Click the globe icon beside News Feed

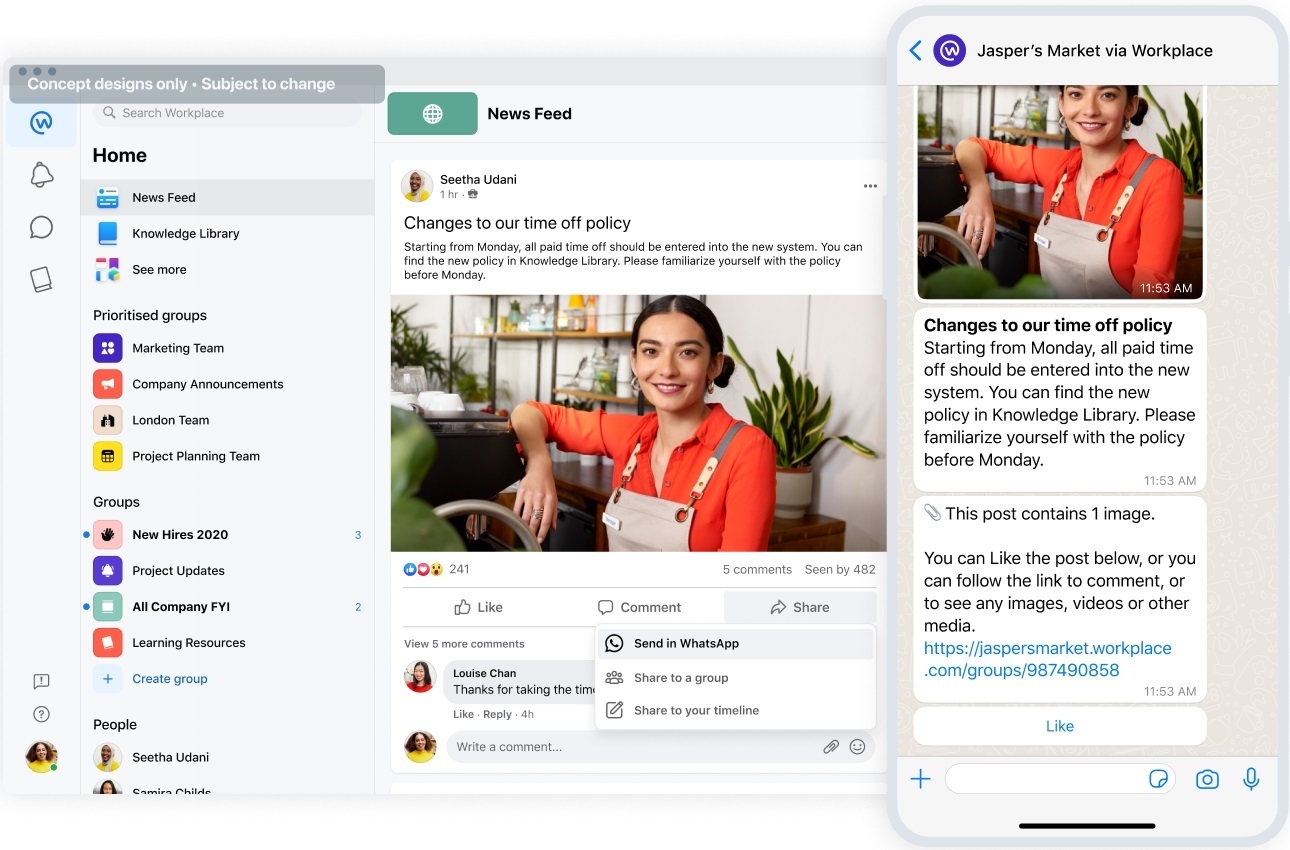click(433, 114)
